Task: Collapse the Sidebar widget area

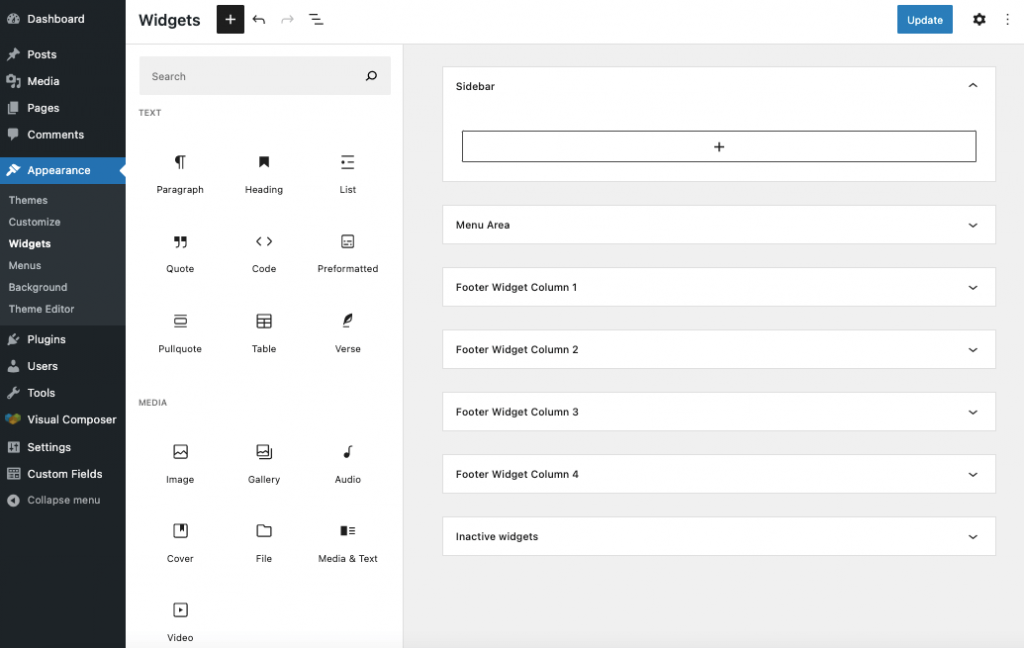Action: tap(971, 86)
